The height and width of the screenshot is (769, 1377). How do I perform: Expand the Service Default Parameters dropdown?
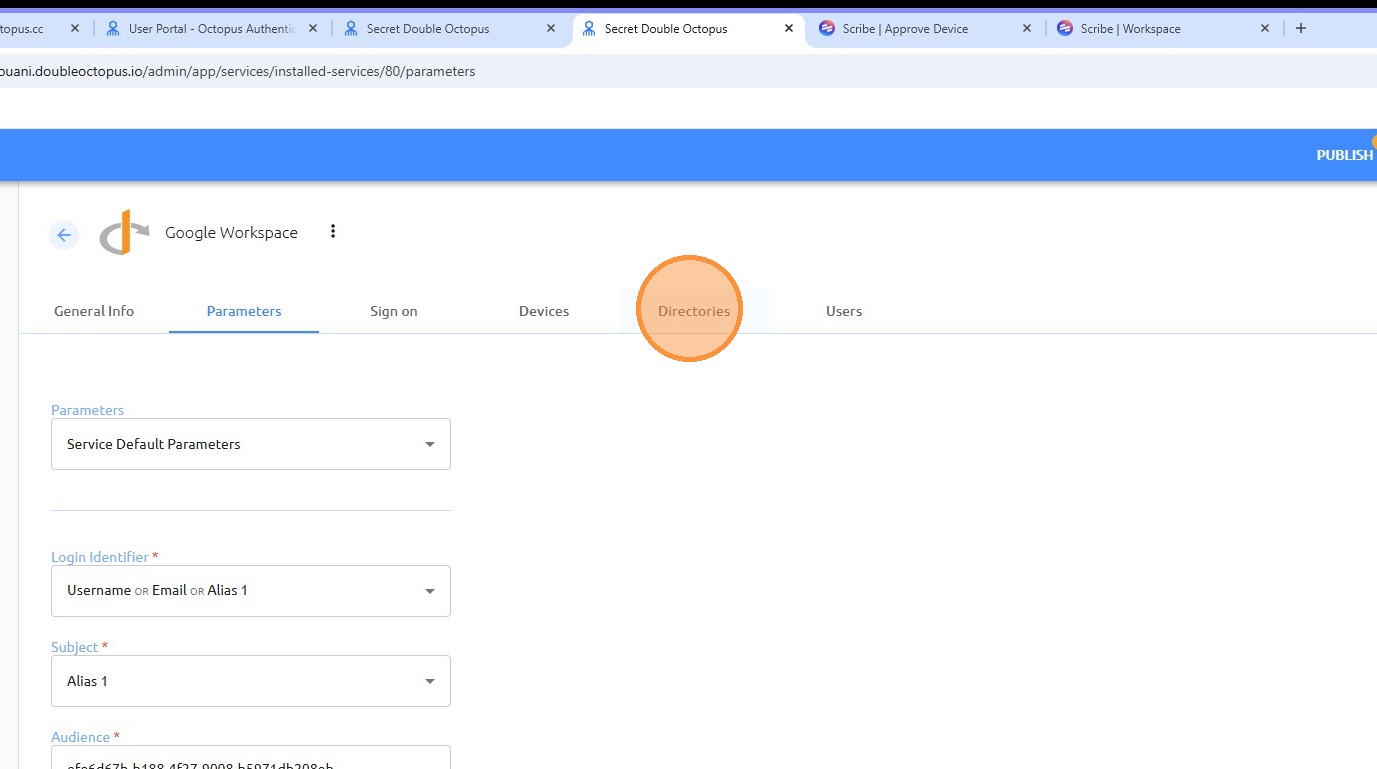[251, 444]
